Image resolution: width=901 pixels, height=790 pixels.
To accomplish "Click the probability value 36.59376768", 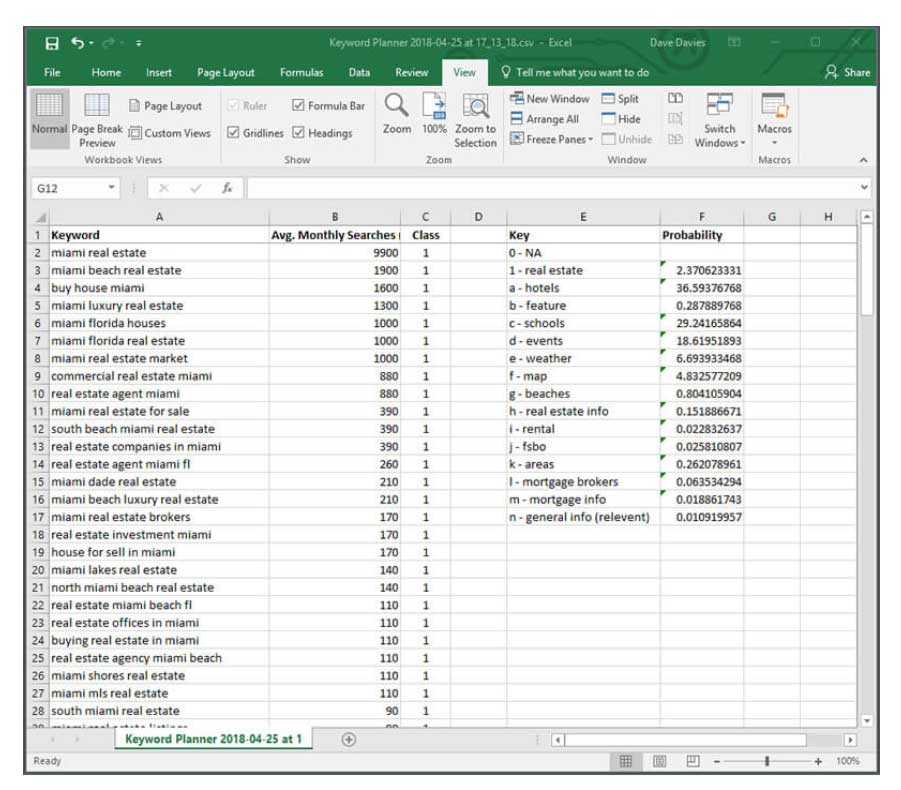I will point(702,288).
